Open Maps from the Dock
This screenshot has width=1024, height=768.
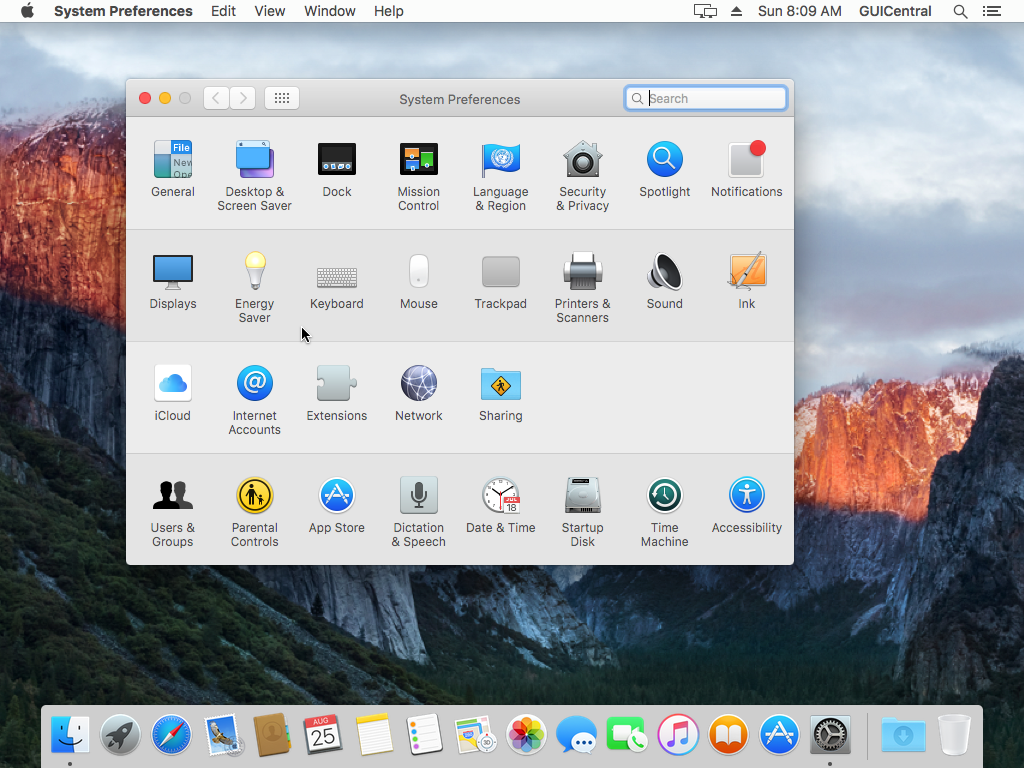tap(475, 734)
